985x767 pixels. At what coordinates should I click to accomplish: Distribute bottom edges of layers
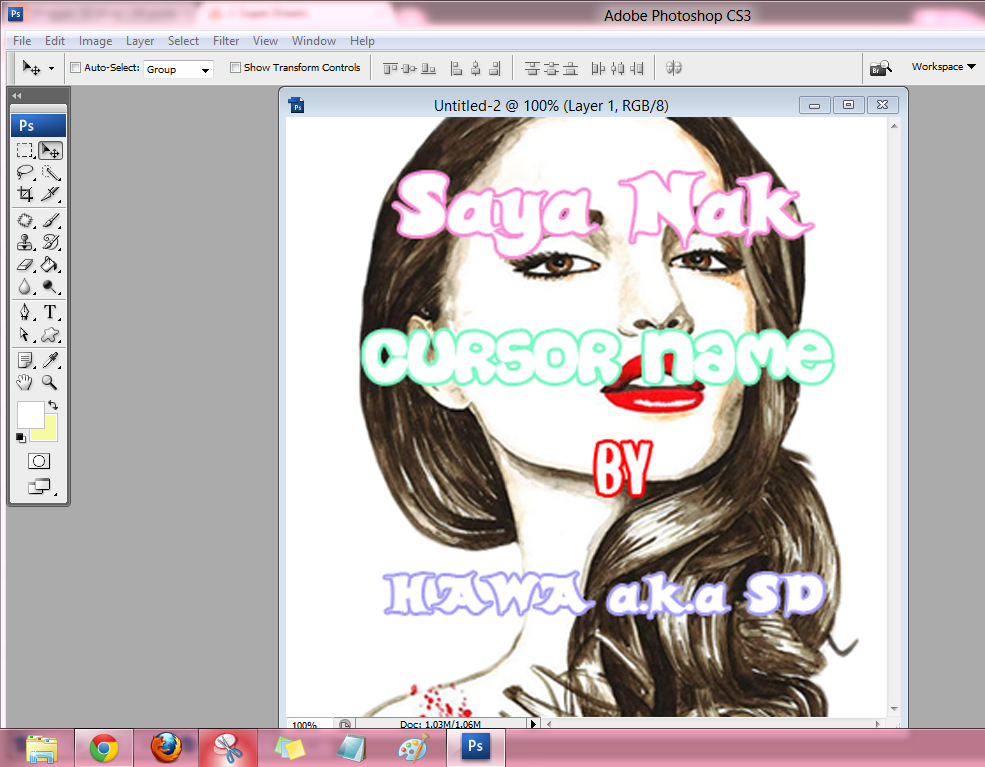[570, 68]
